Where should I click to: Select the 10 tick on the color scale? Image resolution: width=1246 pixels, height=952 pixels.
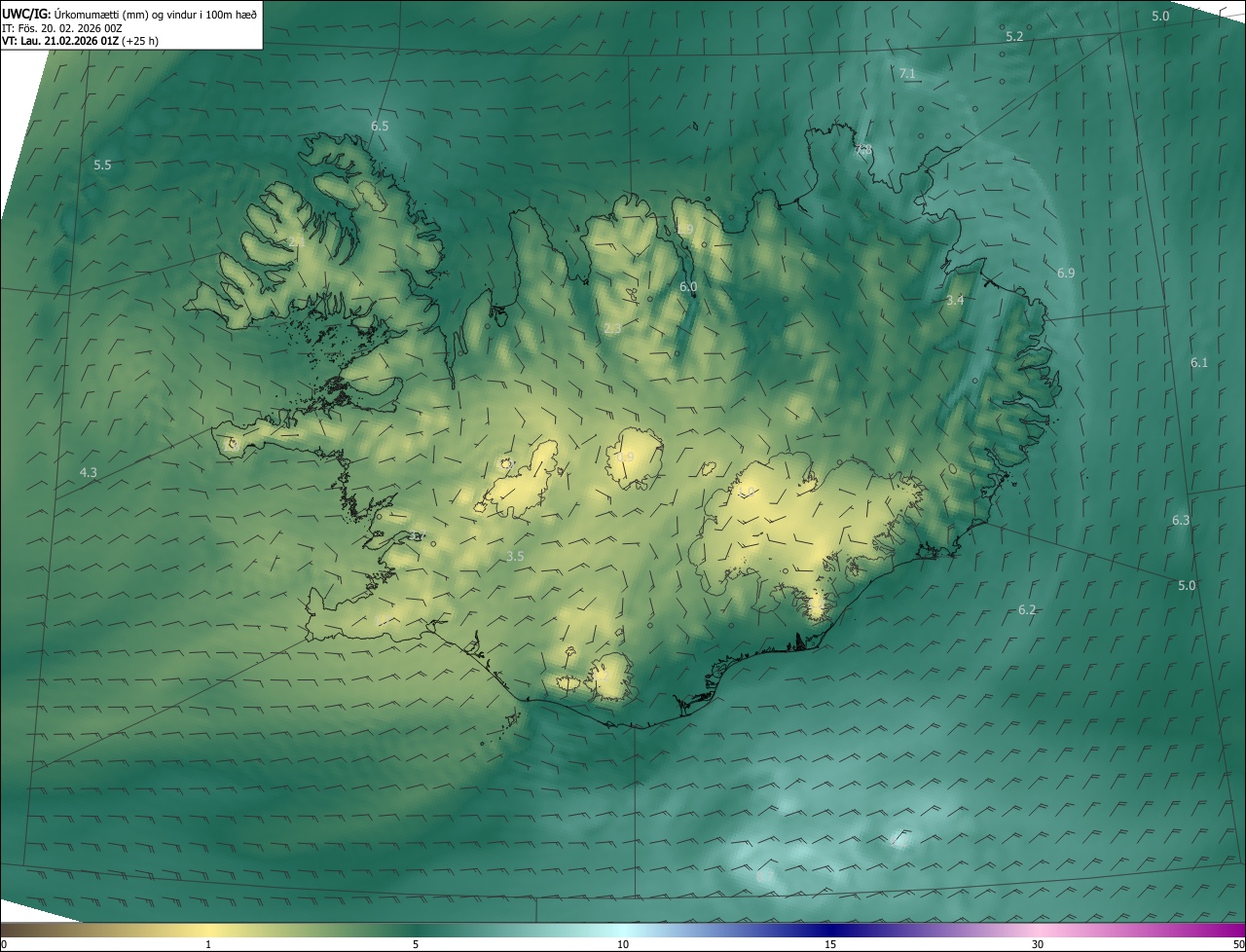[623, 945]
